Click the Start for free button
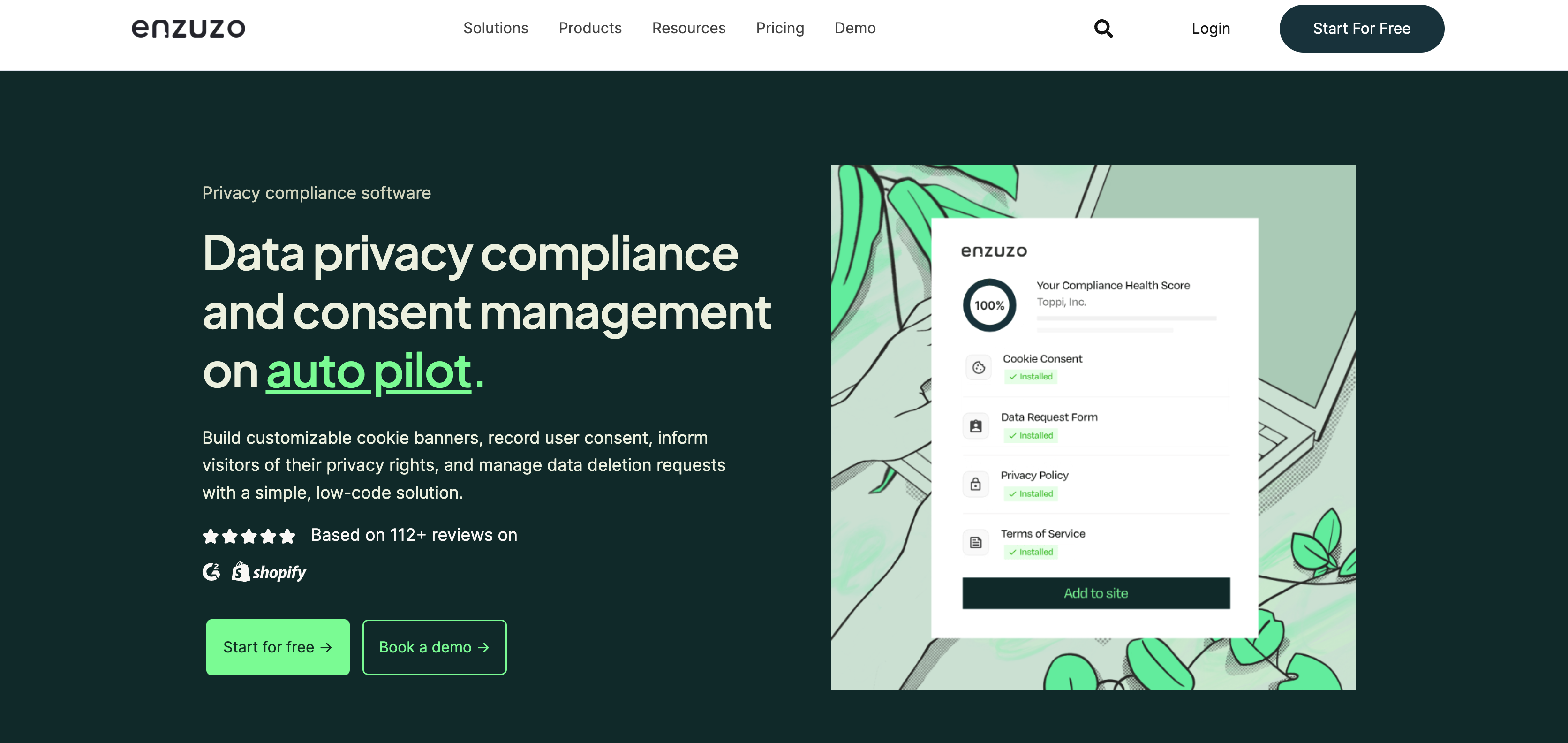This screenshot has height=743, width=1568. click(277, 647)
